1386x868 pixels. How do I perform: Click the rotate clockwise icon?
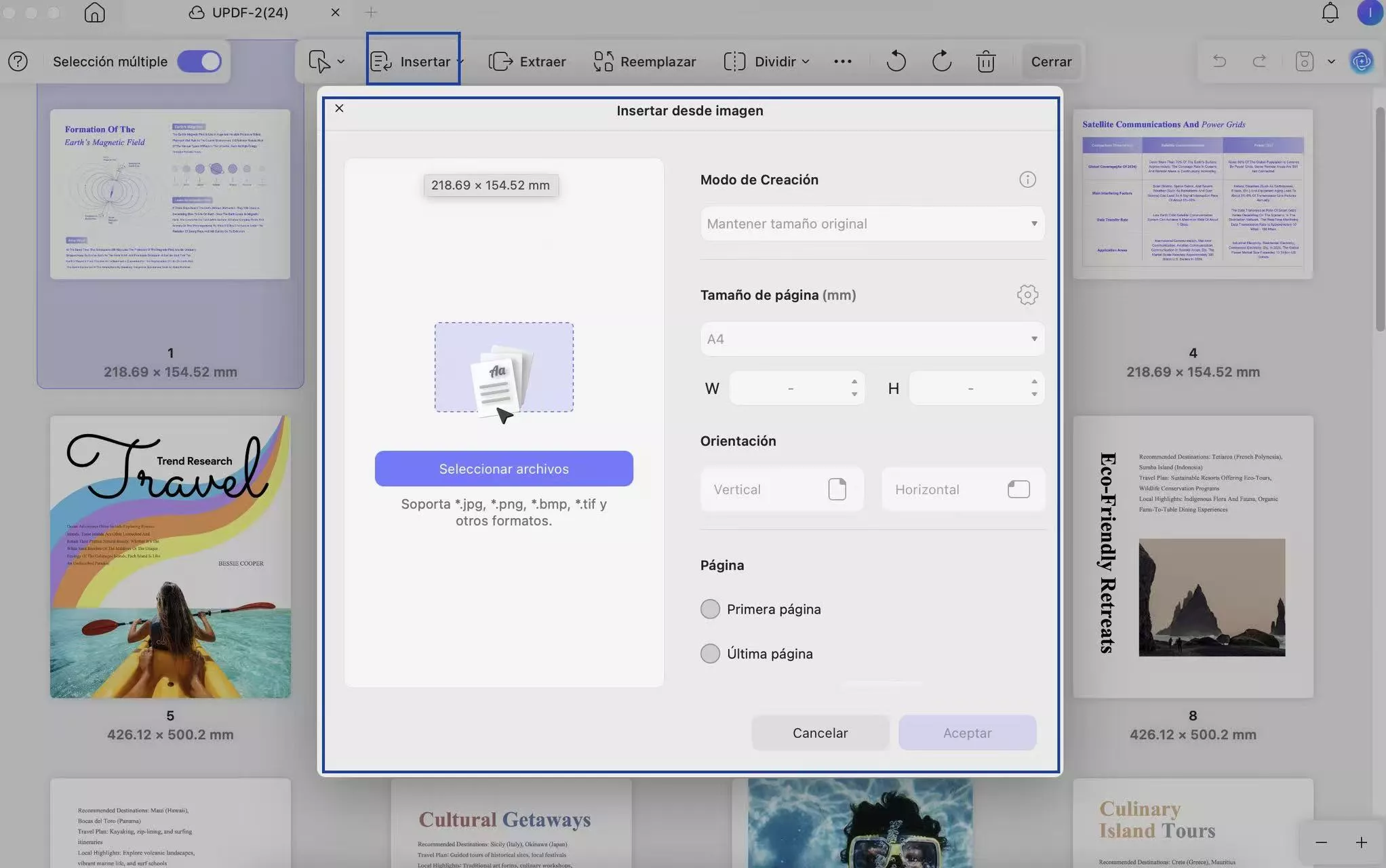tap(941, 61)
